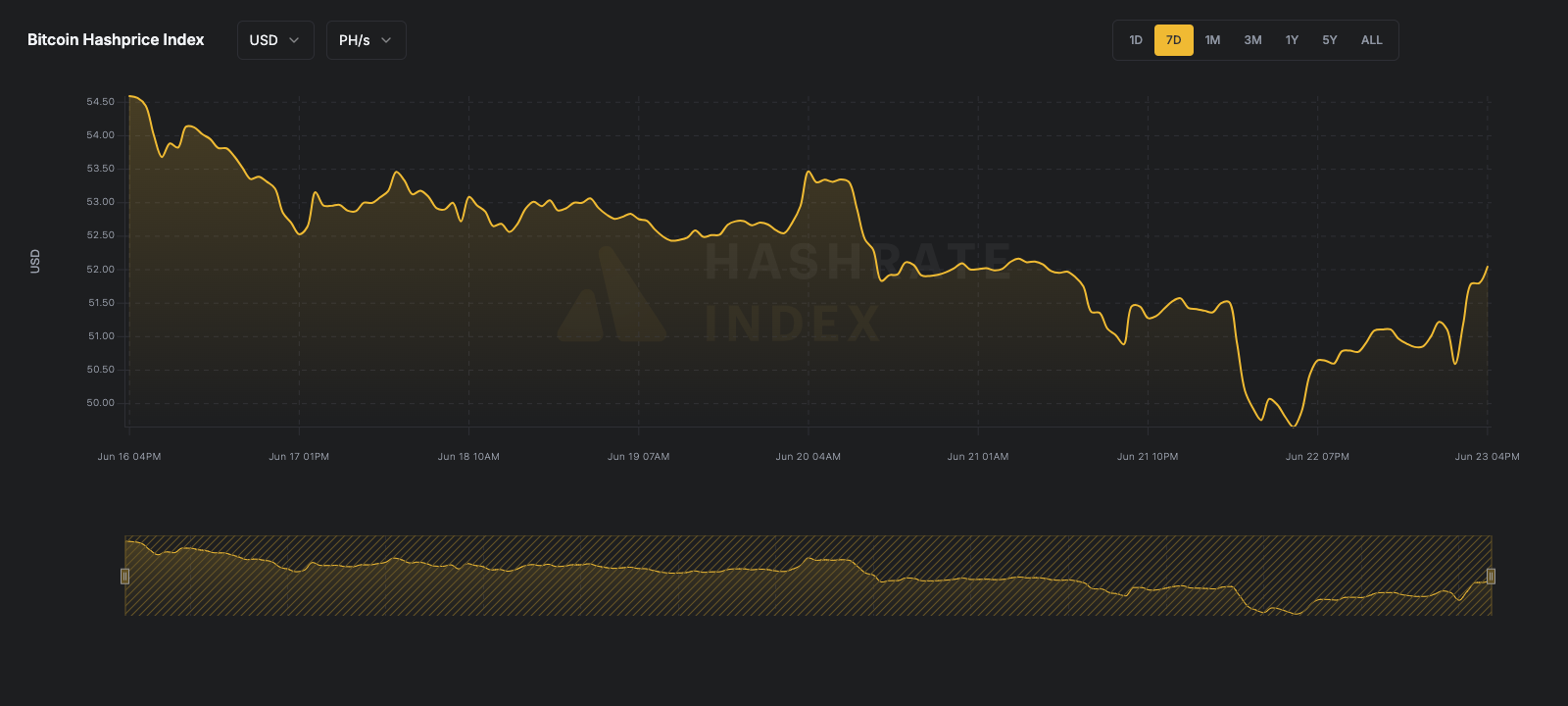Click the Jun 19 07AM axis label
The width and height of the screenshot is (1568, 706).
pos(638,457)
